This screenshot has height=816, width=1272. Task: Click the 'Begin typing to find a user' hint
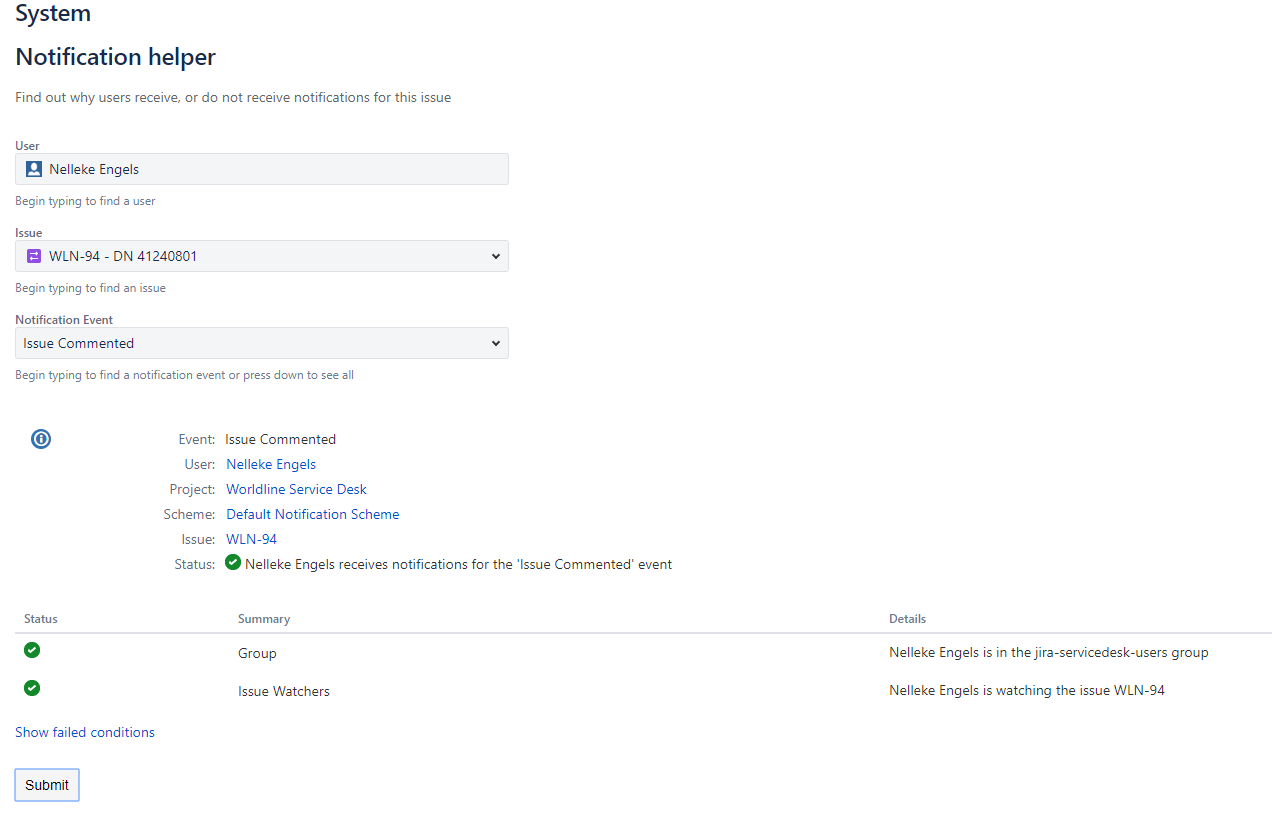[85, 201]
